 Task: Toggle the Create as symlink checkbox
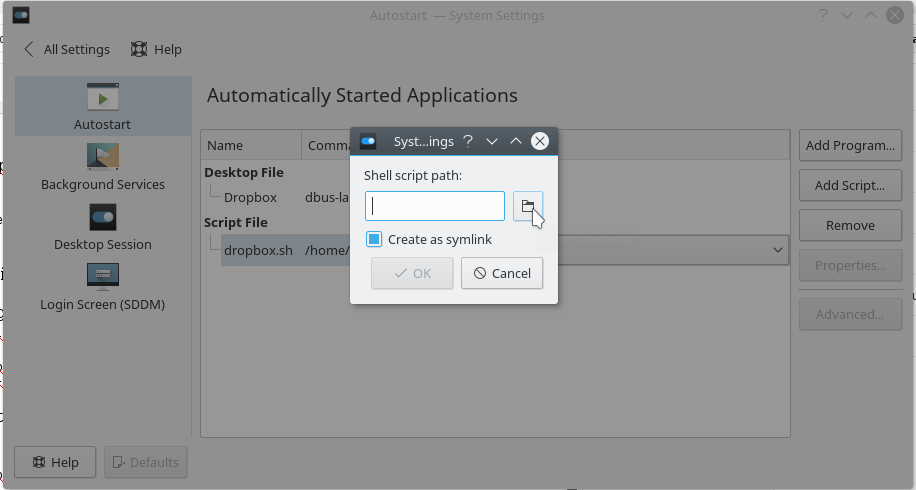pos(374,239)
